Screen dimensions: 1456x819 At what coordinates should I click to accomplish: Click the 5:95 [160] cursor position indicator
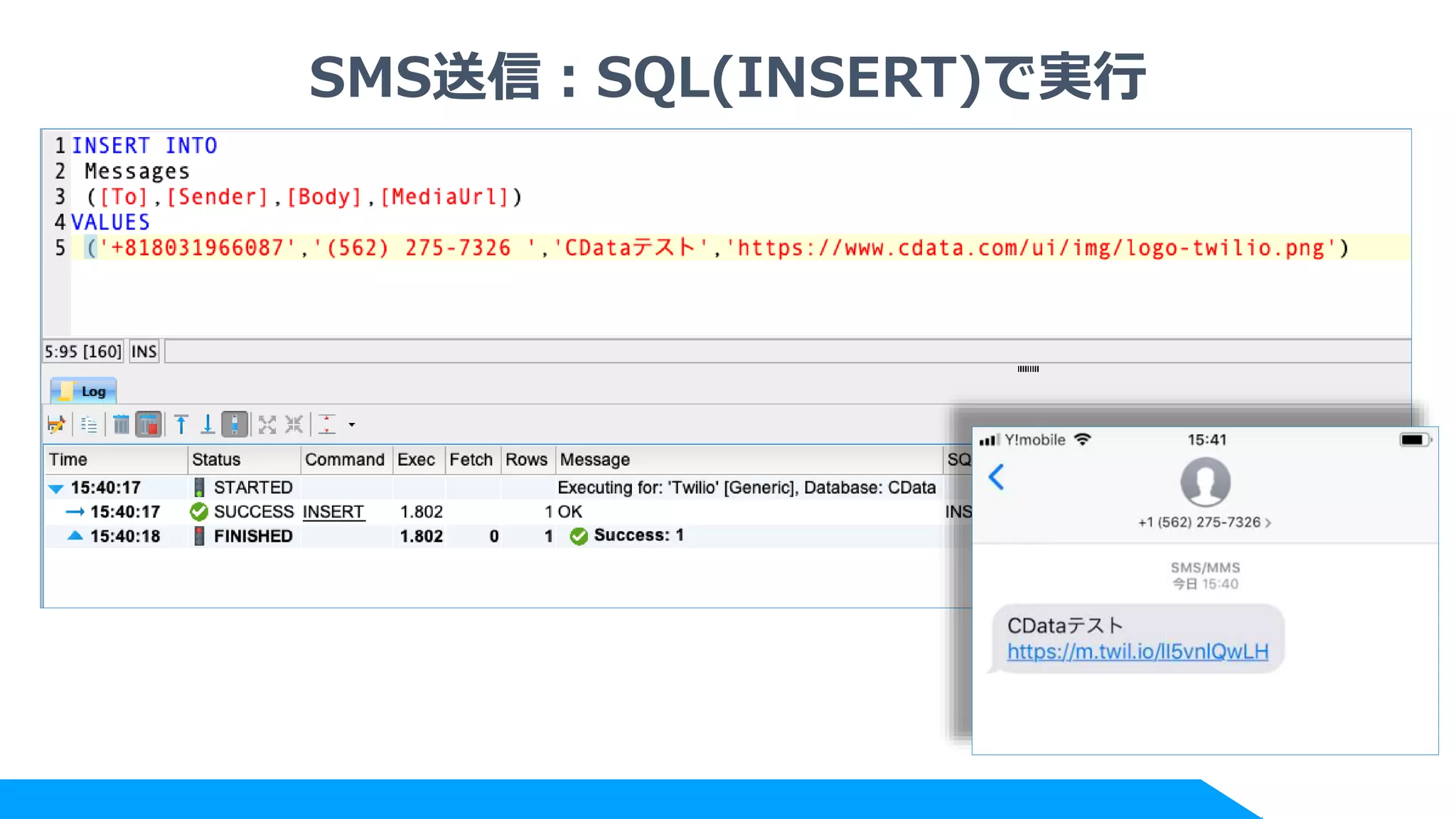(x=83, y=351)
